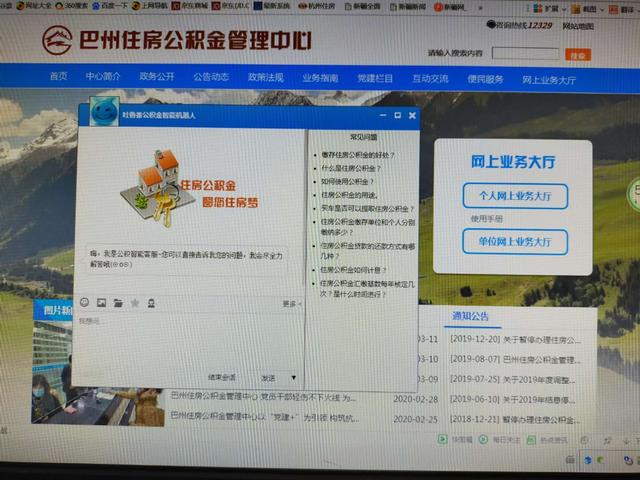The width and height of the screenshot is (640, 480).
Task: Open 截图 dropdown arrow
Action: click(602, 9)
